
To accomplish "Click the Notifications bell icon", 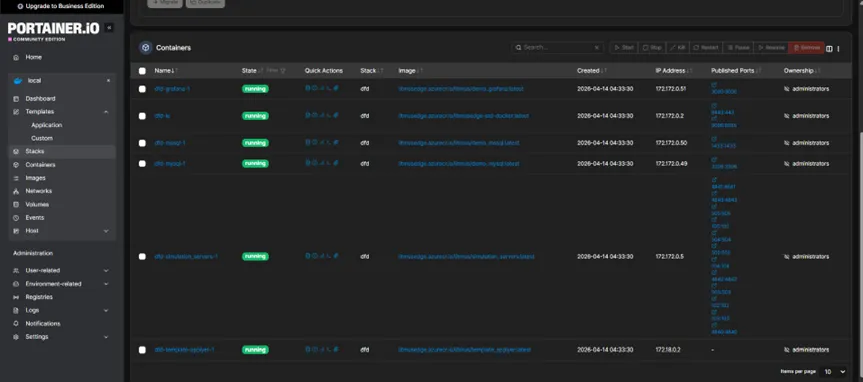I will tap(16, 324).
